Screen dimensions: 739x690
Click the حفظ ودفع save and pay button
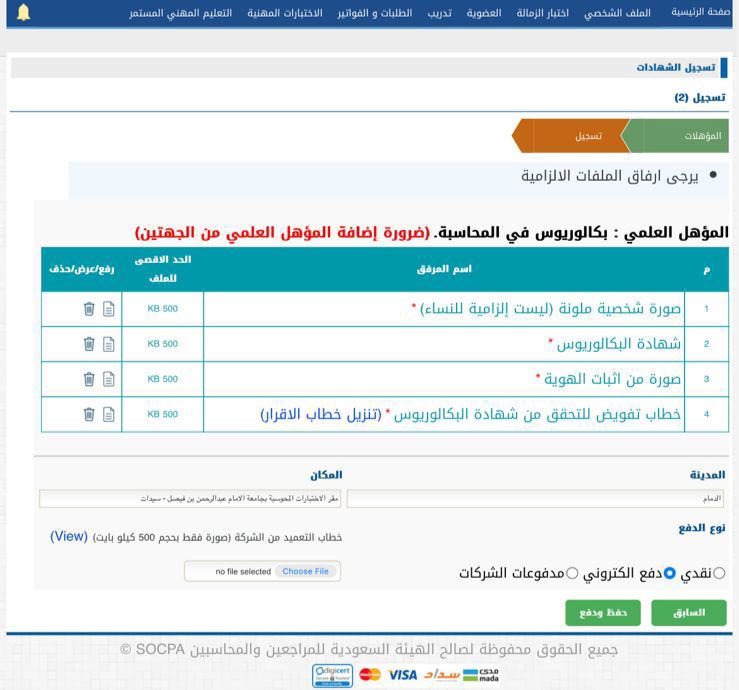click(x=603, y=613)
